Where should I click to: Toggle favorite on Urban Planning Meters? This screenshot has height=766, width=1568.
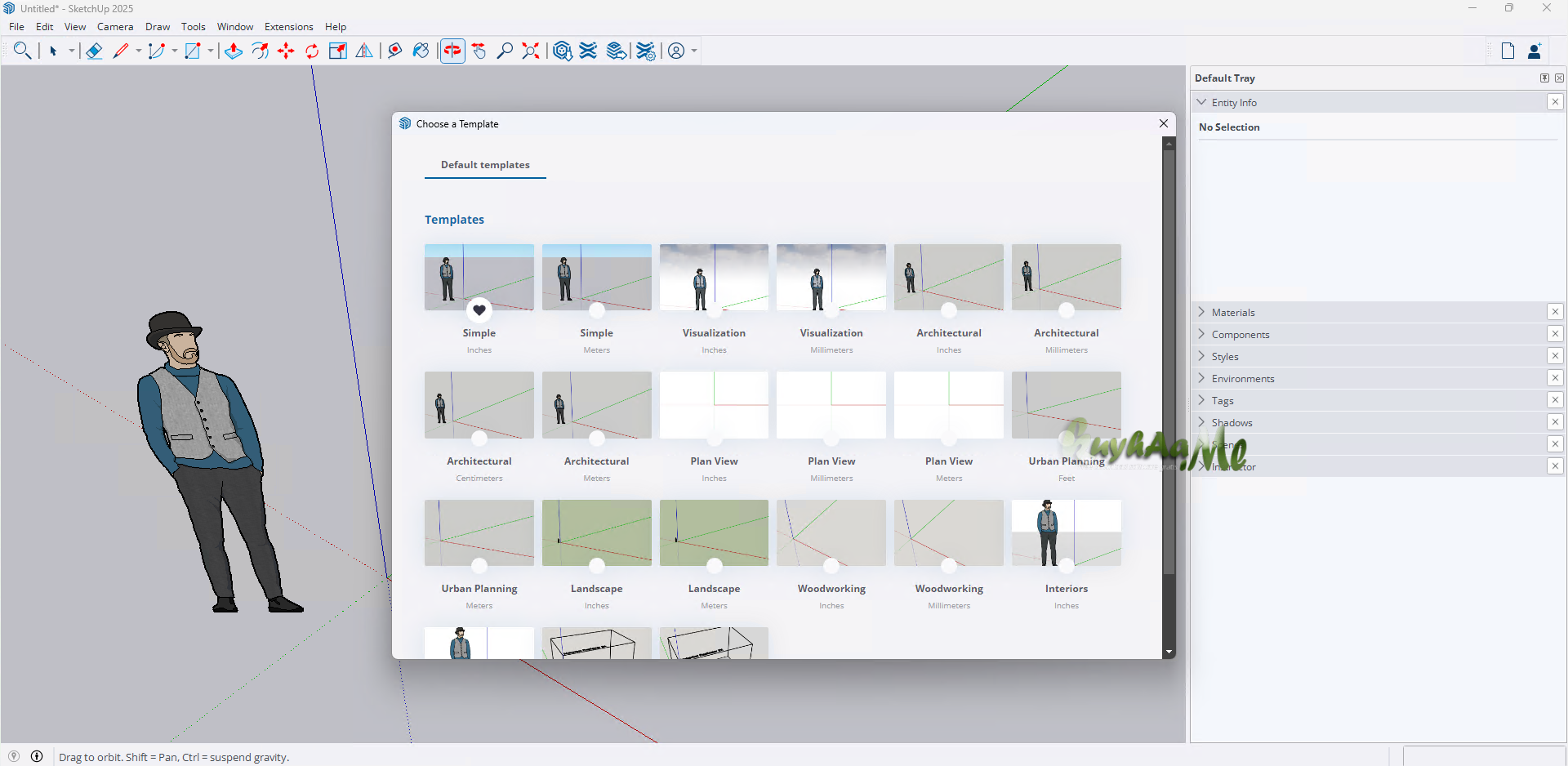pos(479,566)
